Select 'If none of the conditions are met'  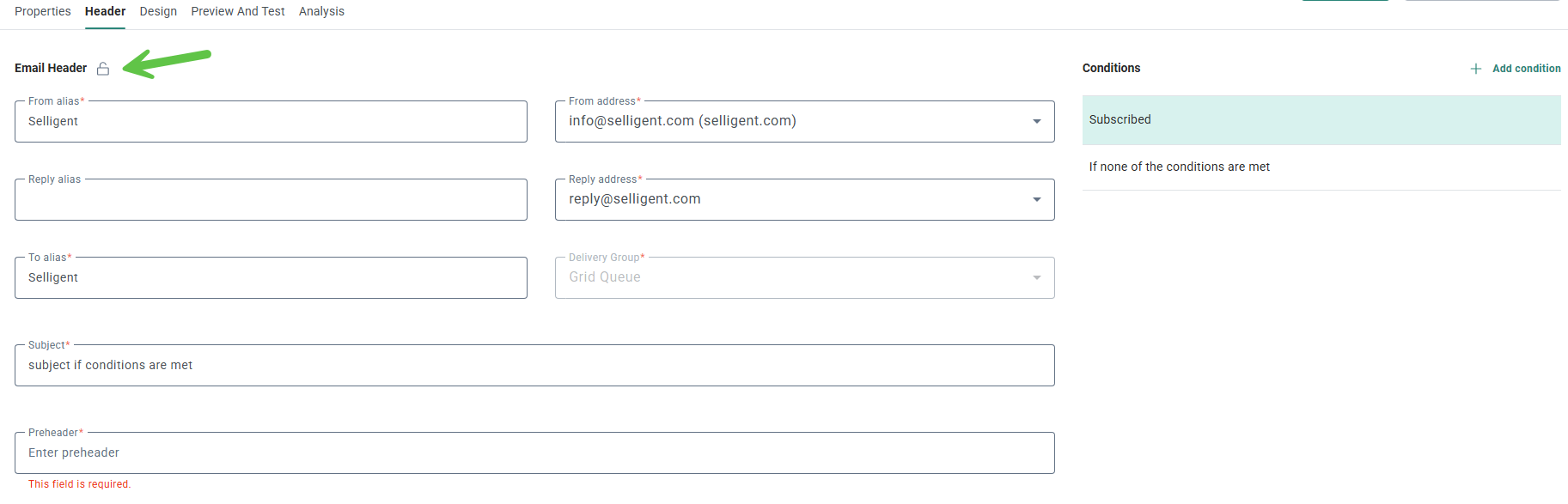(x=1179, y=167)
